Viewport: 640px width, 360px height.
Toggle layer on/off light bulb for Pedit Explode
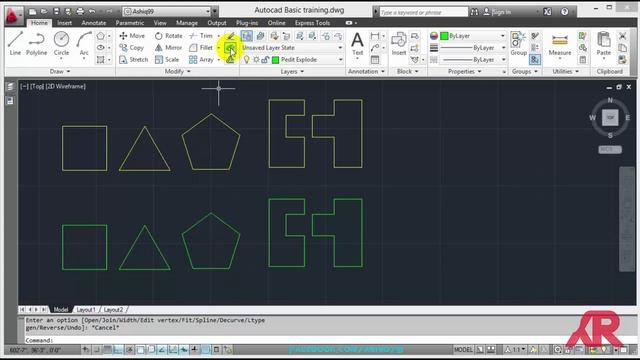[x=246, y=60]
